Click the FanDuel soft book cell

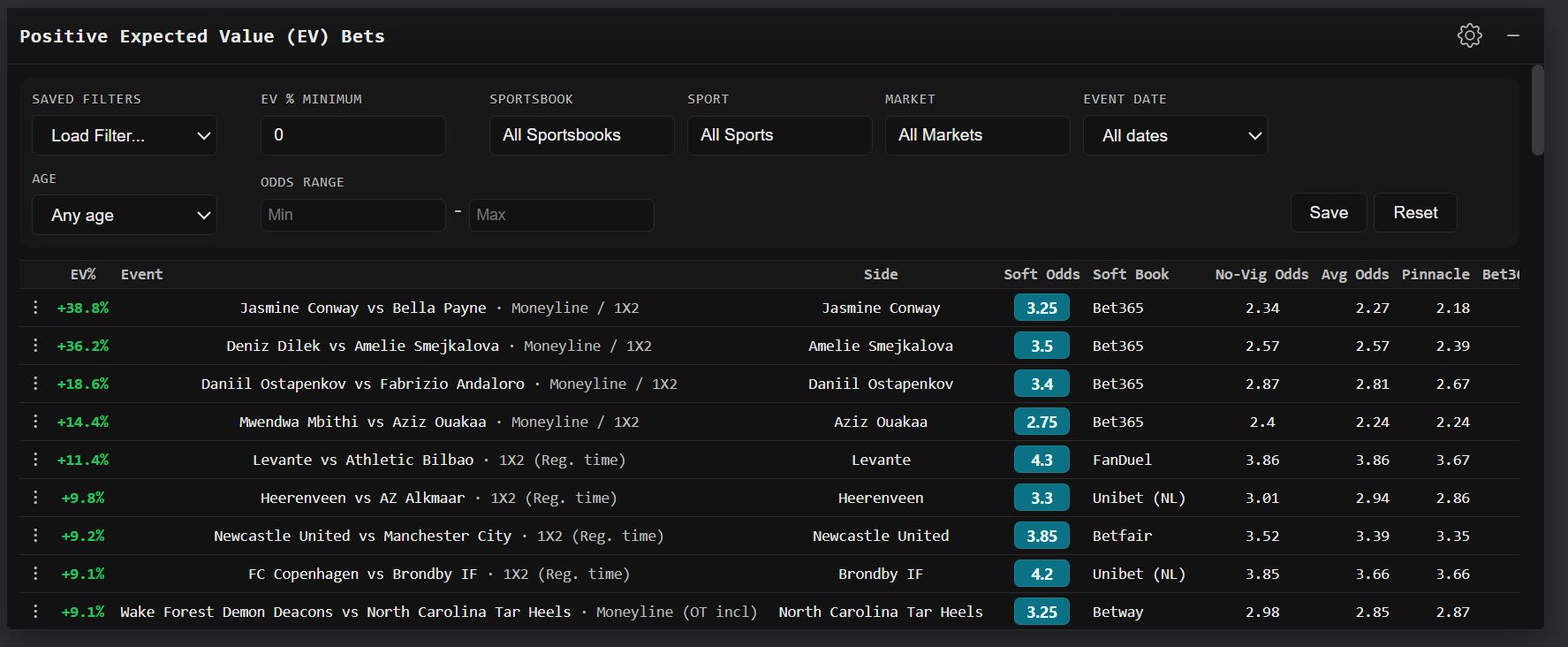(x=1122, y=460)
